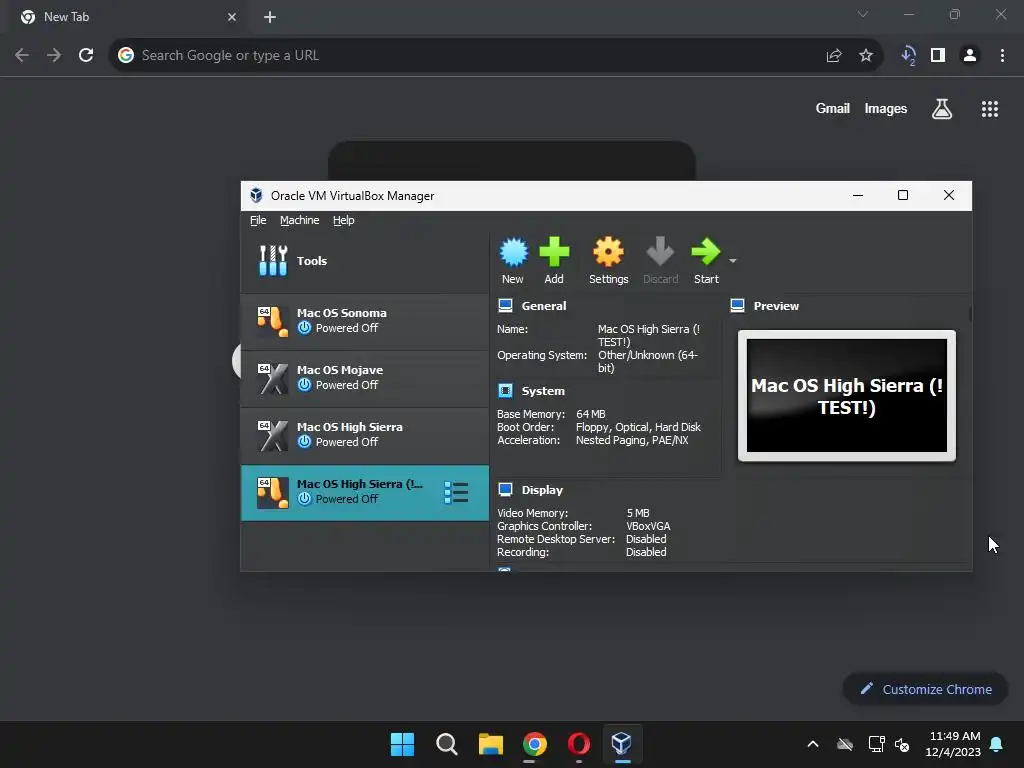
Task: Click the "VBoxVGA" graphics controller value
Action: pos(648,526)
